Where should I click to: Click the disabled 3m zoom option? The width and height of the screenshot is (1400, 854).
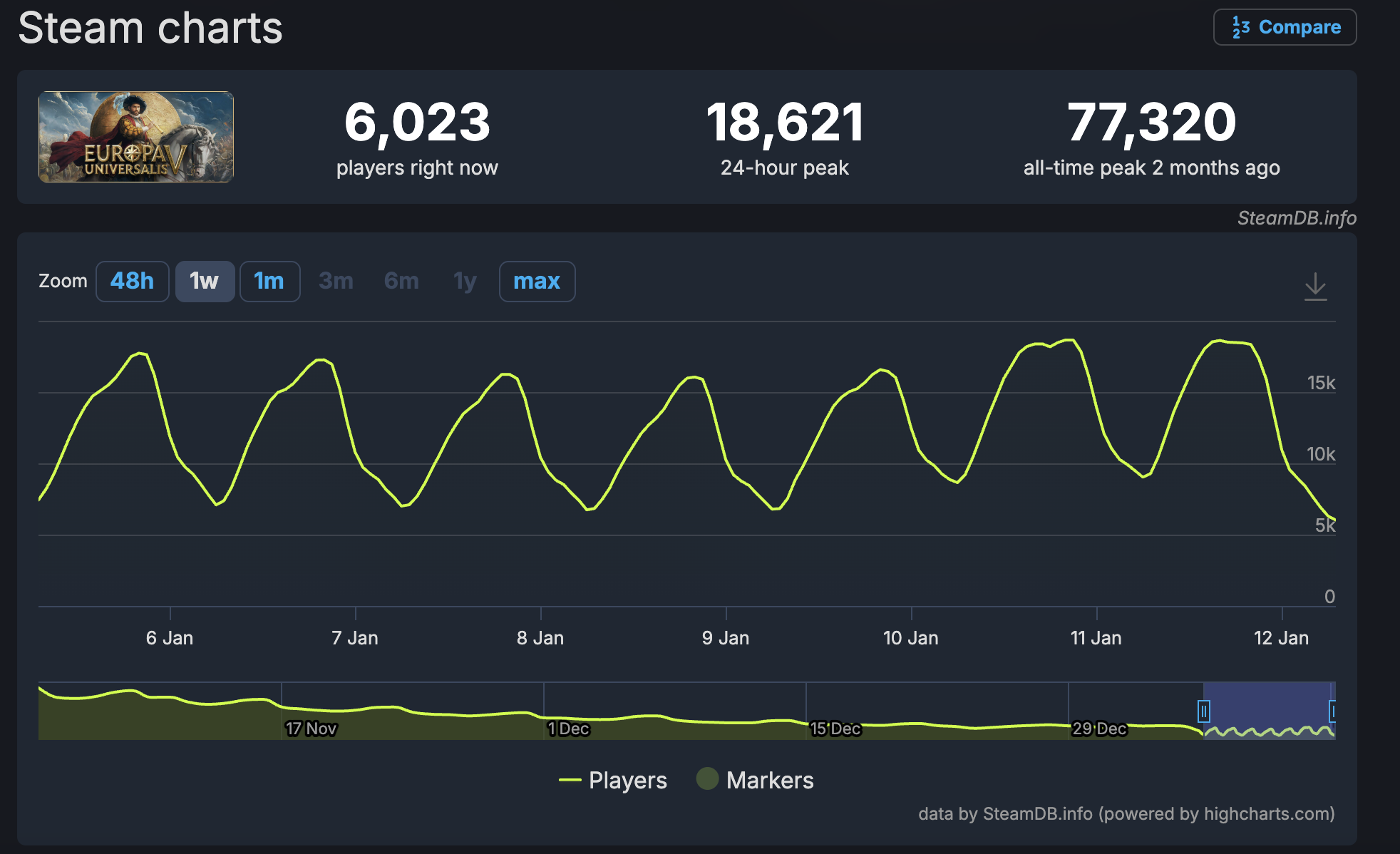pos(336,281)
